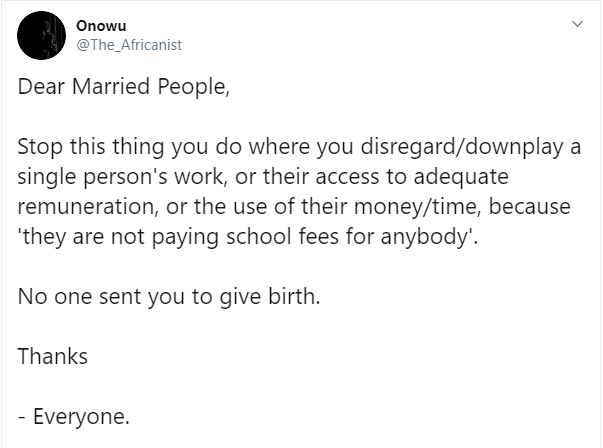Click the line beginning "single person's work"
603x448 pixels.
pos(263,177)
